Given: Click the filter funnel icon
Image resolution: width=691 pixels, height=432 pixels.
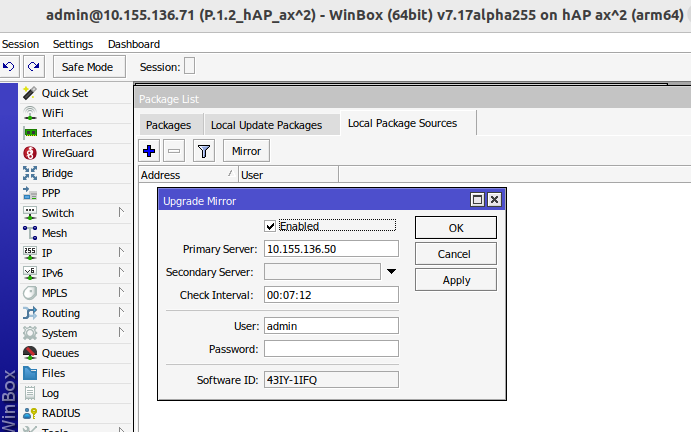Looking at the screenshot, I should point(204,151).
